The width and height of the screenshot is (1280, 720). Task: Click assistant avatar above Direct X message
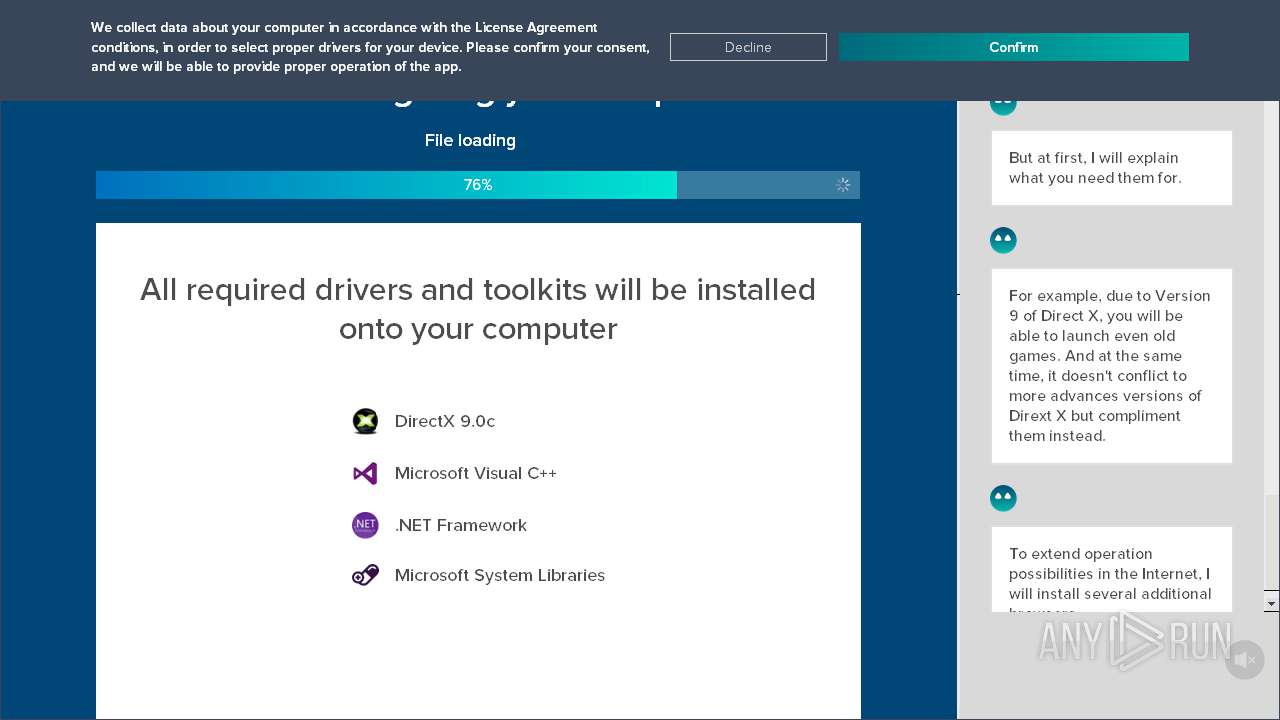click(1003, 240)
